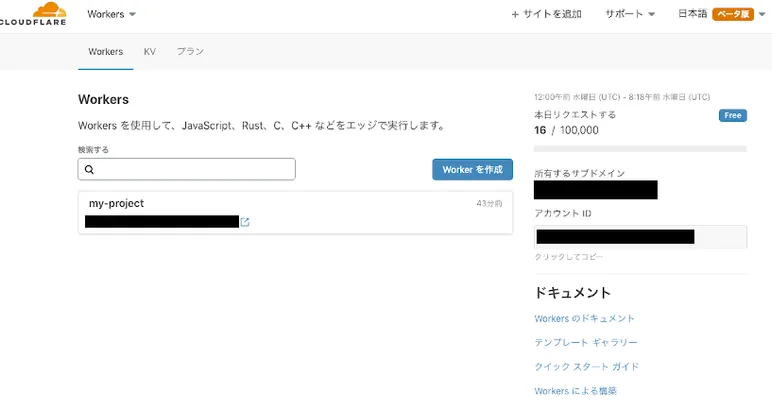Click the redacted subdomain under 所有するサブドメイン
Screen dimensions: 772x410
(596, 190)
